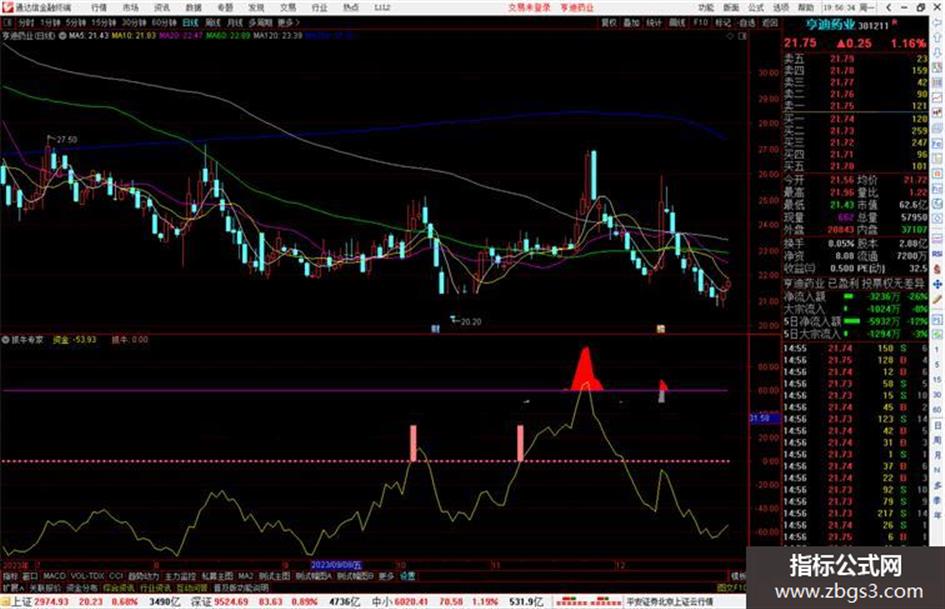Open indicator 设置 settings
The width and height of the screenshot is (945, 609).
coord(407,576)
